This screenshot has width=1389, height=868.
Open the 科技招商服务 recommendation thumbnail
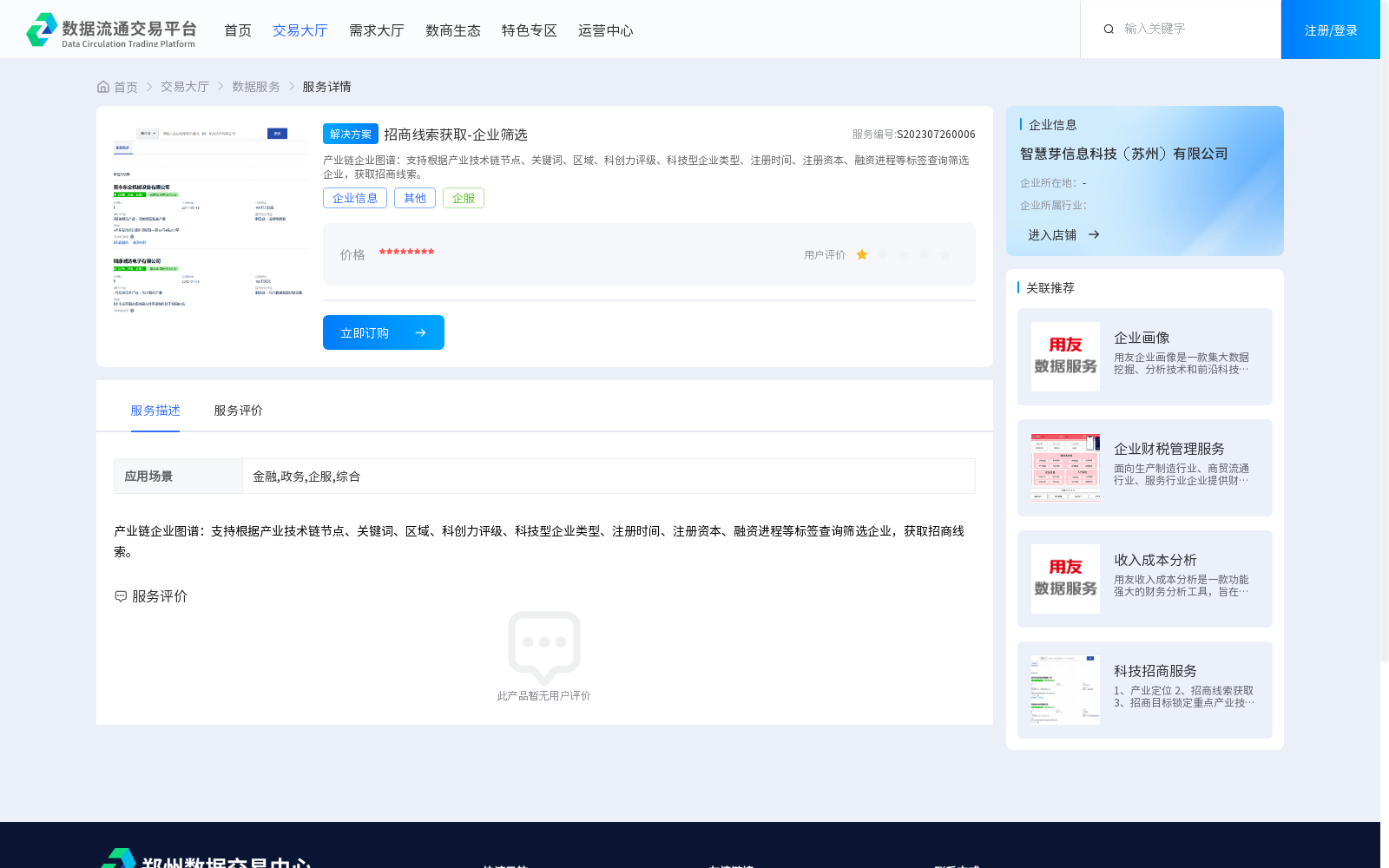click(x=1065, y=690)
